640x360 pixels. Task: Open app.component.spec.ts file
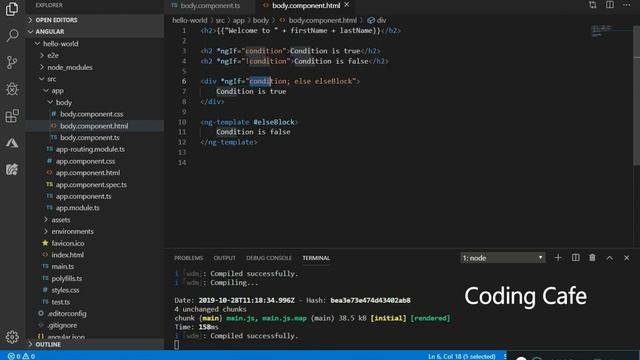pos(91,184)
